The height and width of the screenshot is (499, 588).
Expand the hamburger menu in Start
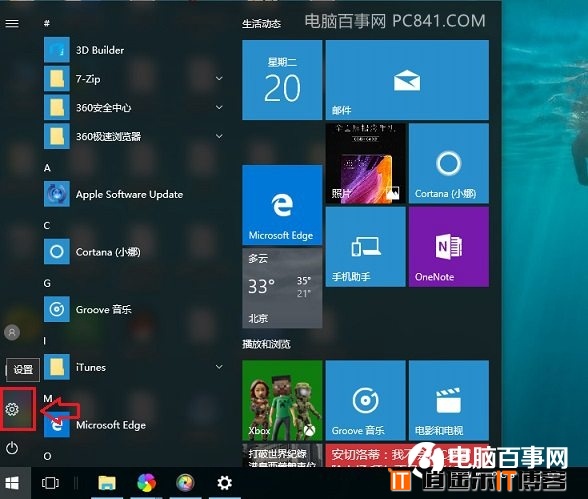point(12,24)
